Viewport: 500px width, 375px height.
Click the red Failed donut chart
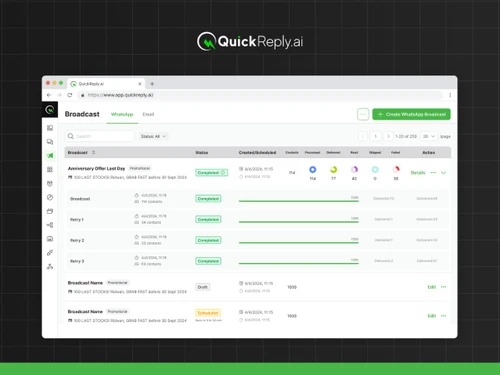[x=396, y=169]
